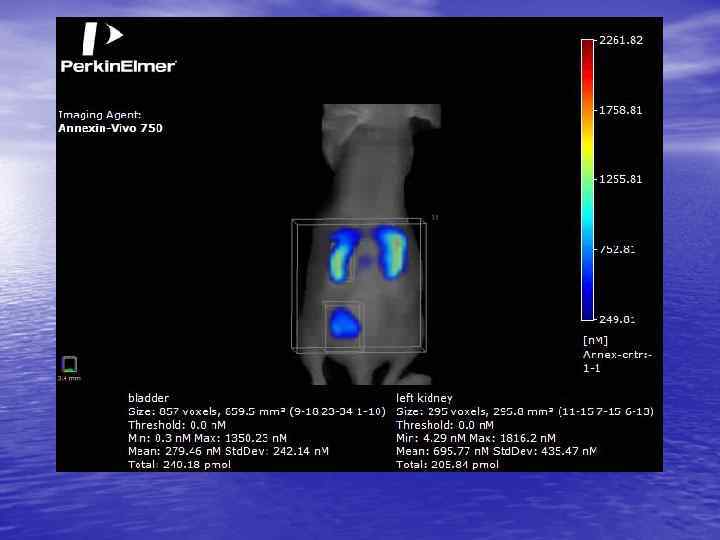Click the 752.81 scale value
The width and height of the screenshot is (720, 540).
617,249
